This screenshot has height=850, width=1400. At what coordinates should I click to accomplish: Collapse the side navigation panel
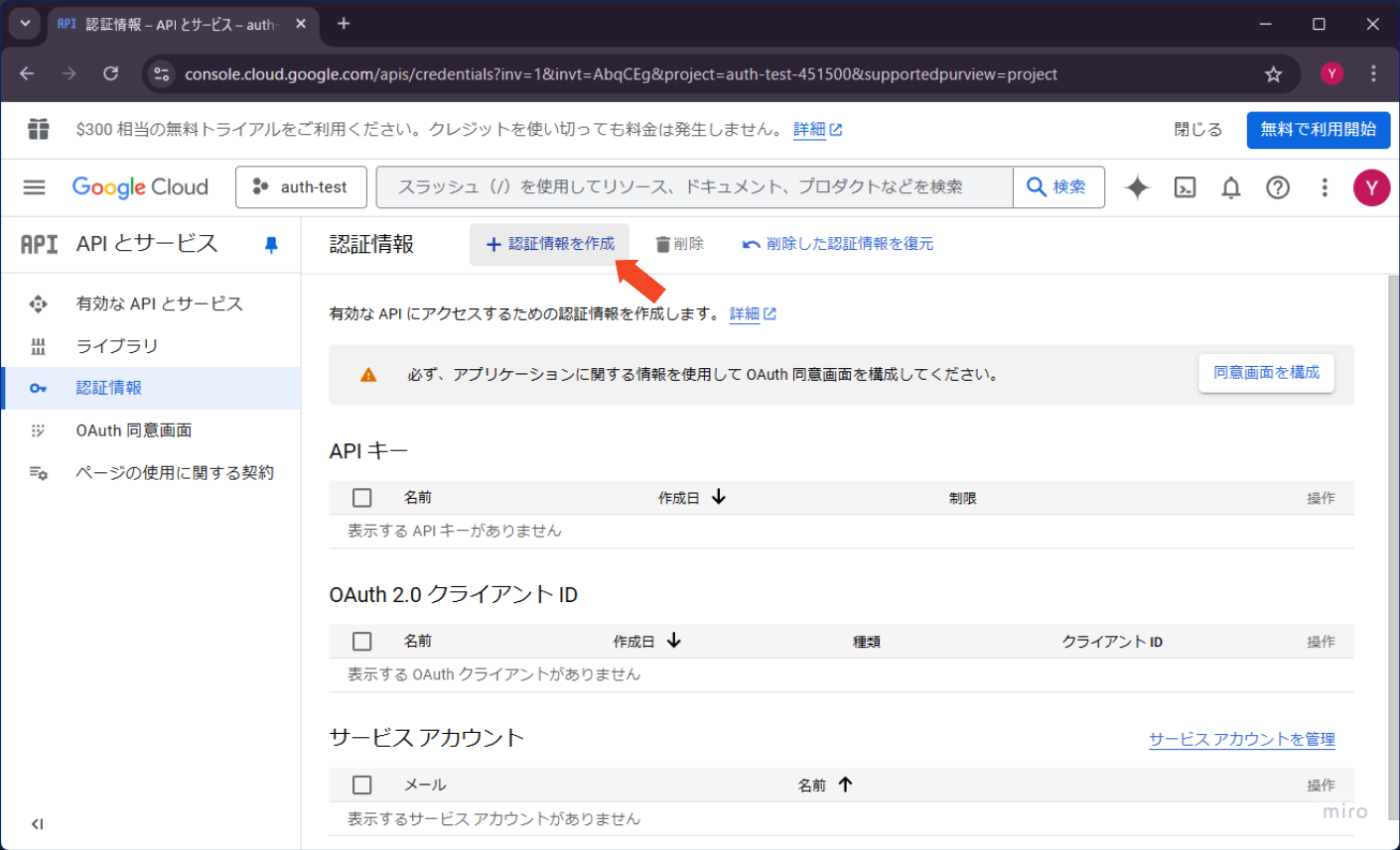[37, 824]
